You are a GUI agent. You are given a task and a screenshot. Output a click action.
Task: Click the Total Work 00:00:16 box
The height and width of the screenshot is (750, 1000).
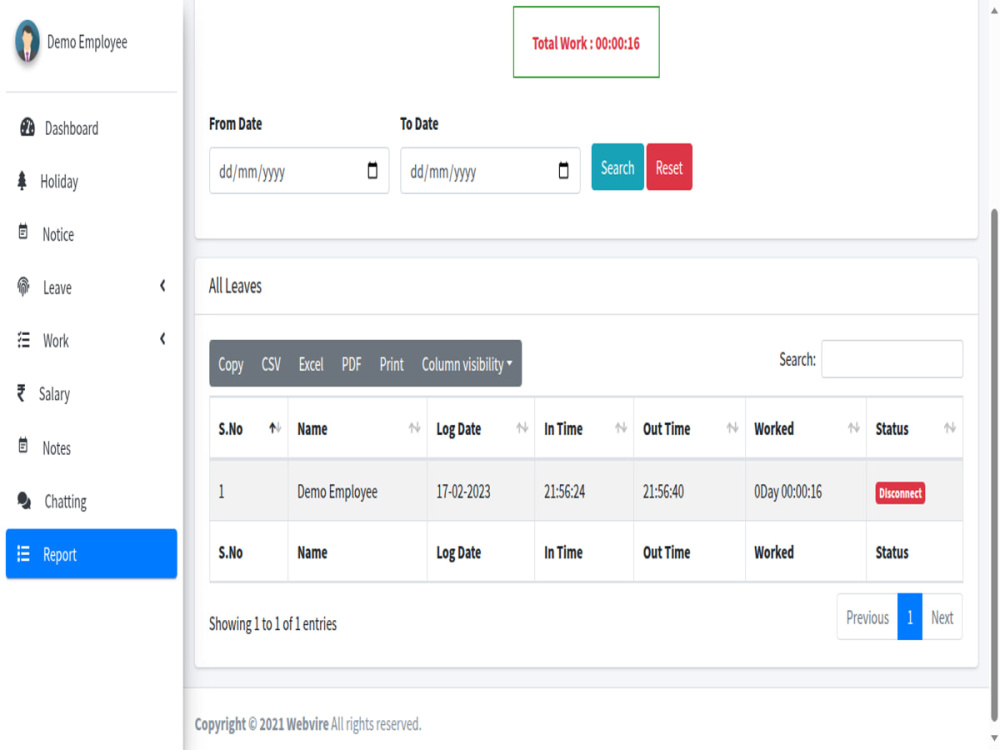pyautogui.click(x=586, y=42)
